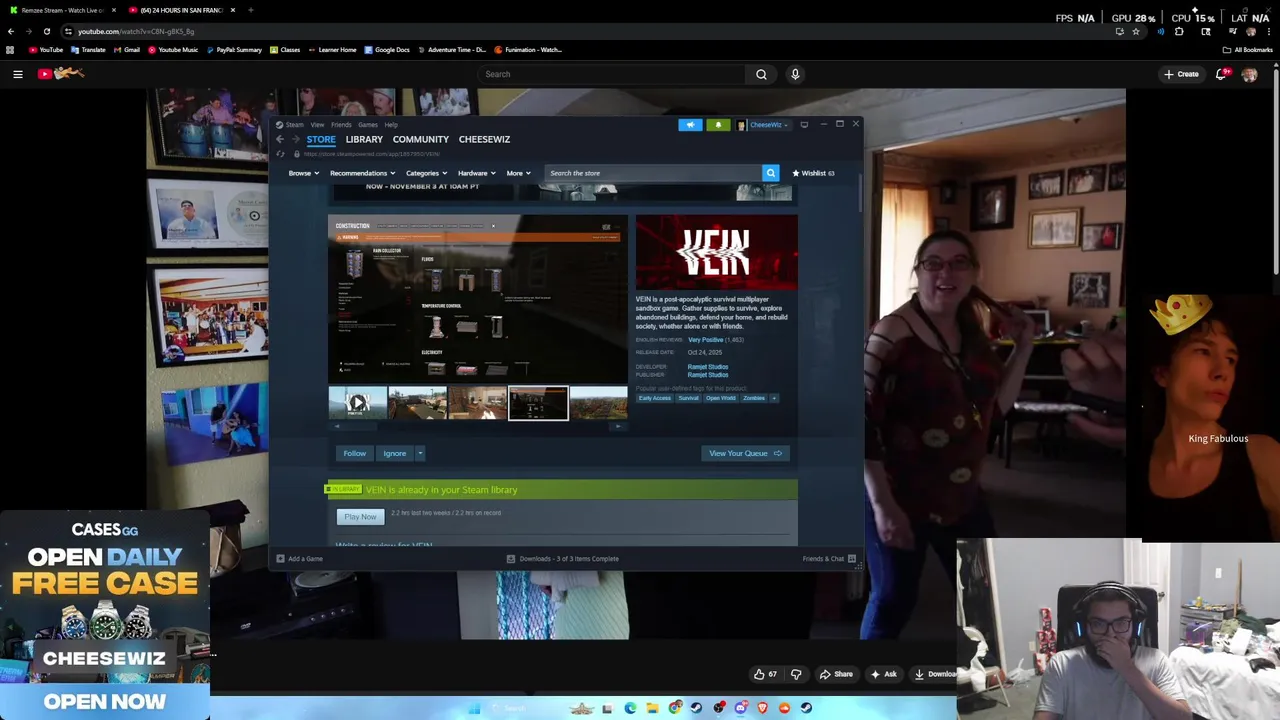This screenshot has width=1280, height=720.
Task: Open the dropdown arrow beside Ignore
Action: tap(420, 453)
